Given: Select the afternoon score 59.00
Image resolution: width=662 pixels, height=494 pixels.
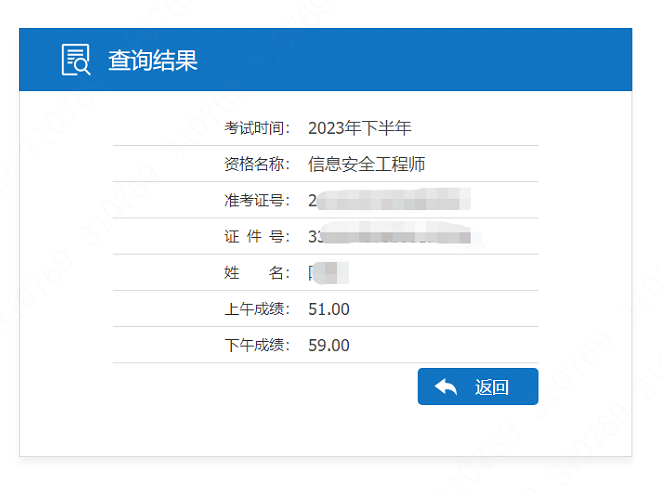Looking at the screenshot, I should pyautogui.click(x=329, y=345).
